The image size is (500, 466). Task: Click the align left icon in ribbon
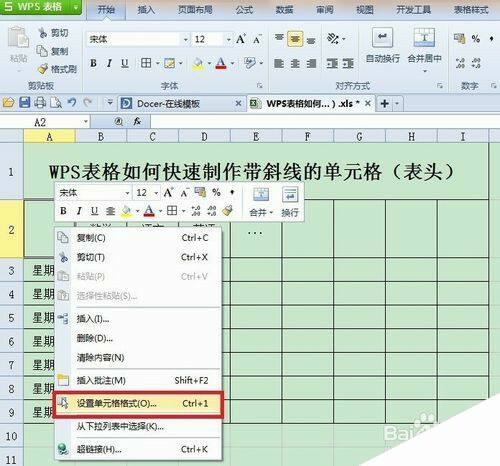[x=279, y=63]
